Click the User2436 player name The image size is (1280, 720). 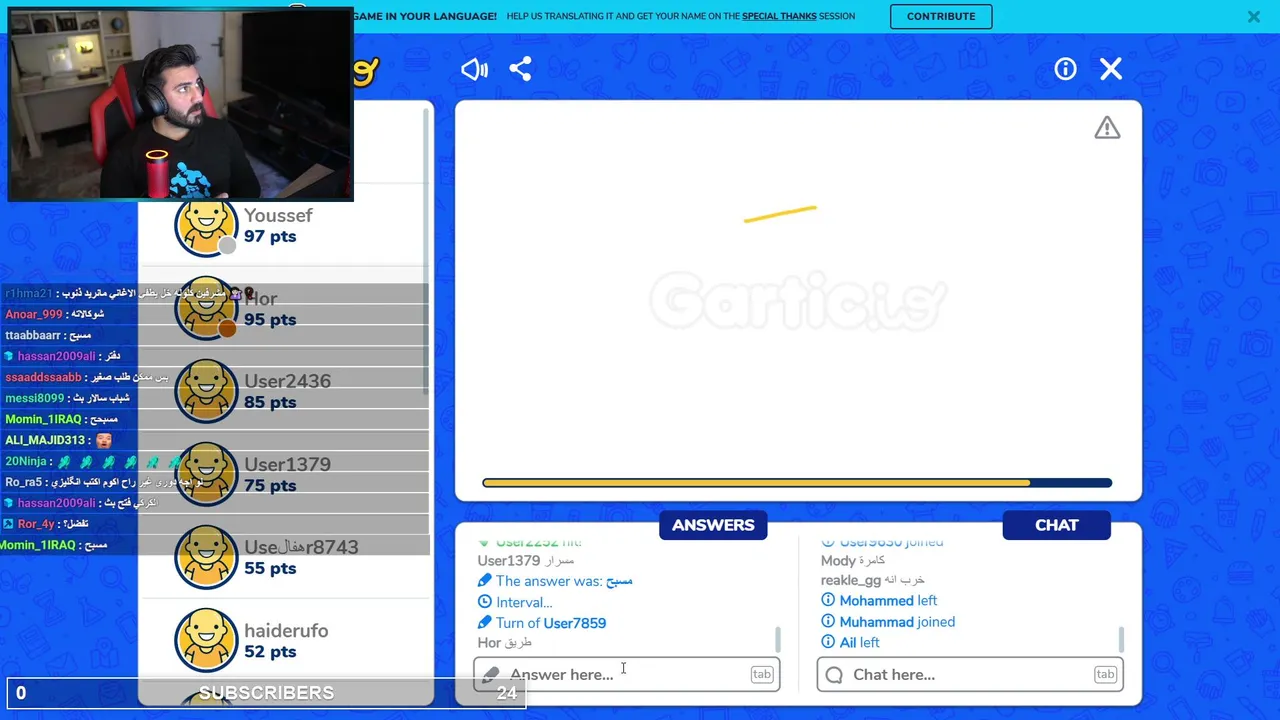coord(287,381)
